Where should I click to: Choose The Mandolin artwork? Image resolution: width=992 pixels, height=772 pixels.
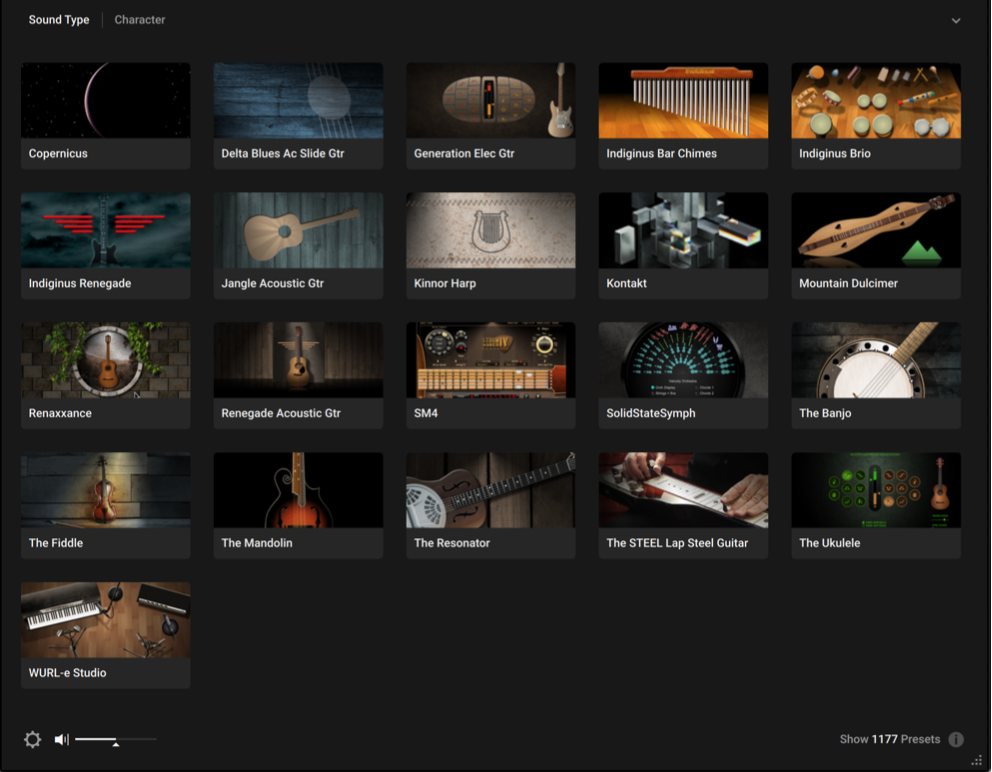[298, 490]
